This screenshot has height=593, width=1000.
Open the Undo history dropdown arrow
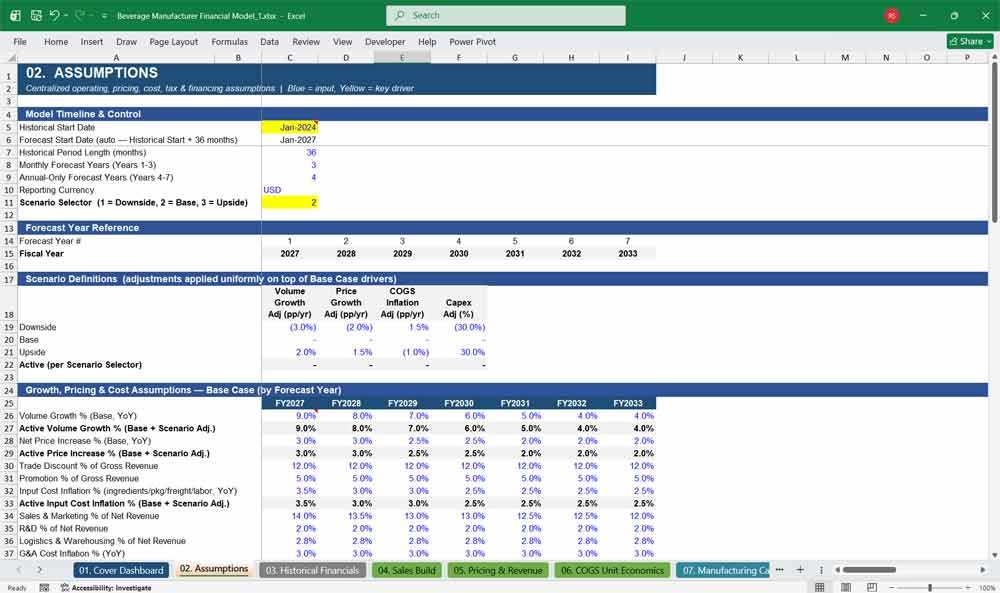pyautogui.click(x=66, y=15)
